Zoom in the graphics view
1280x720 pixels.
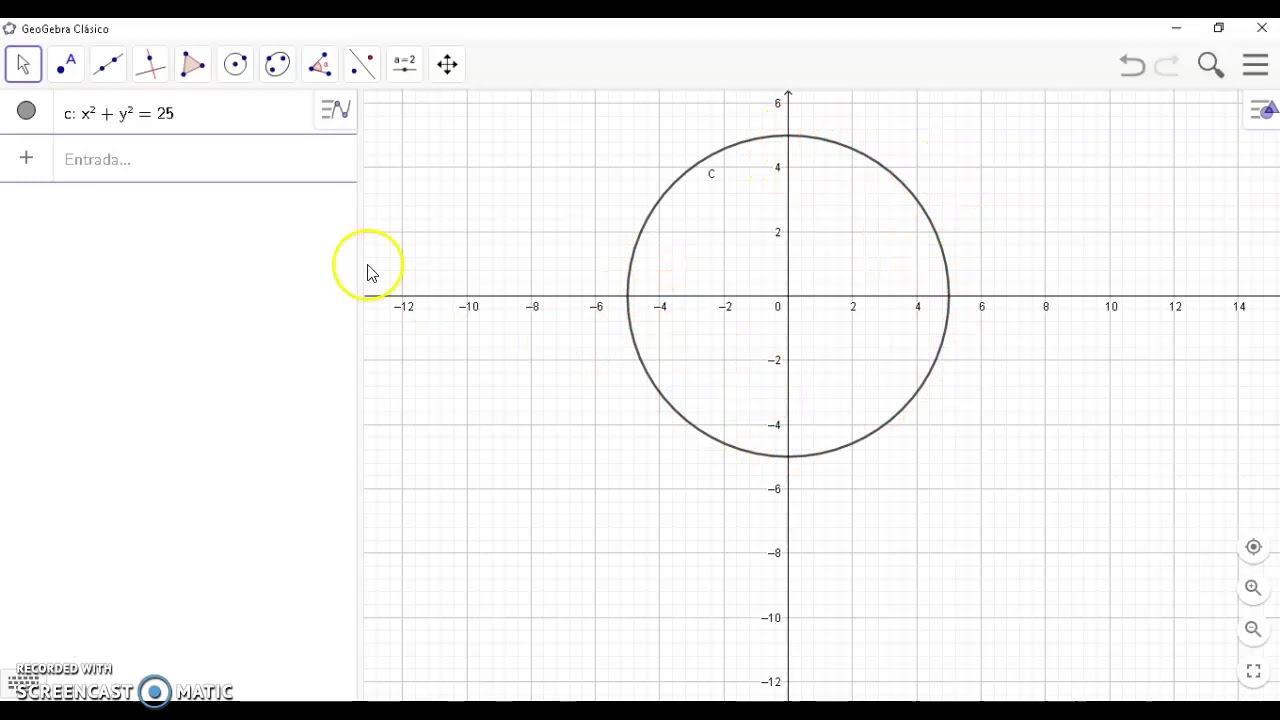pyautogui.click(x=1253, y=588)
